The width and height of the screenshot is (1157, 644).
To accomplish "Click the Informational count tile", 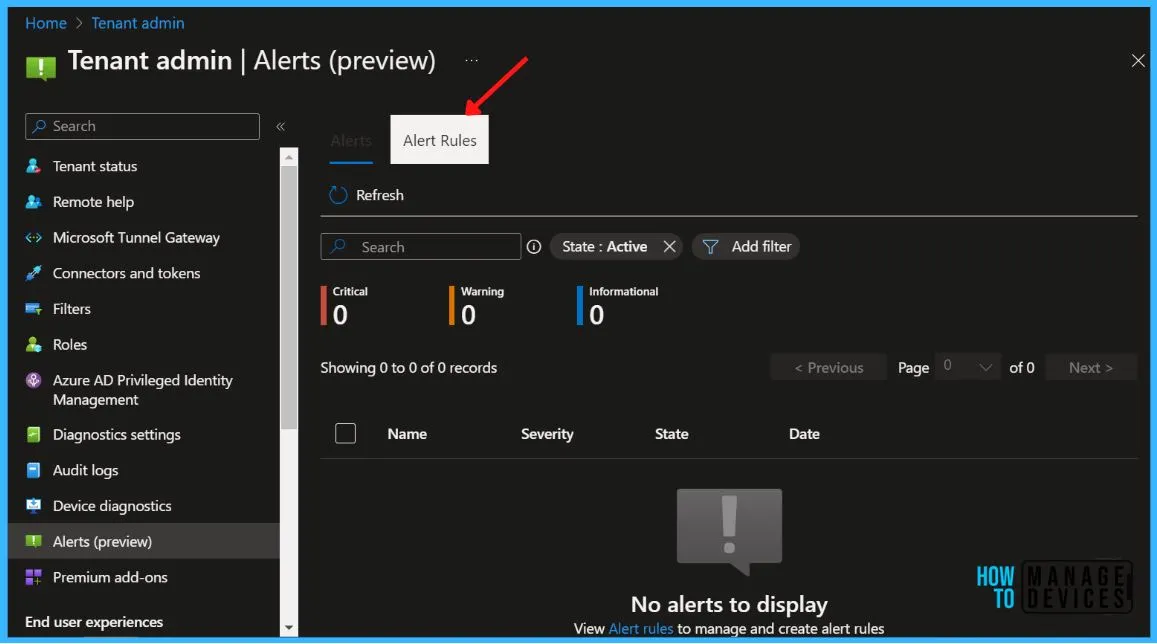I will click(618, 305).
